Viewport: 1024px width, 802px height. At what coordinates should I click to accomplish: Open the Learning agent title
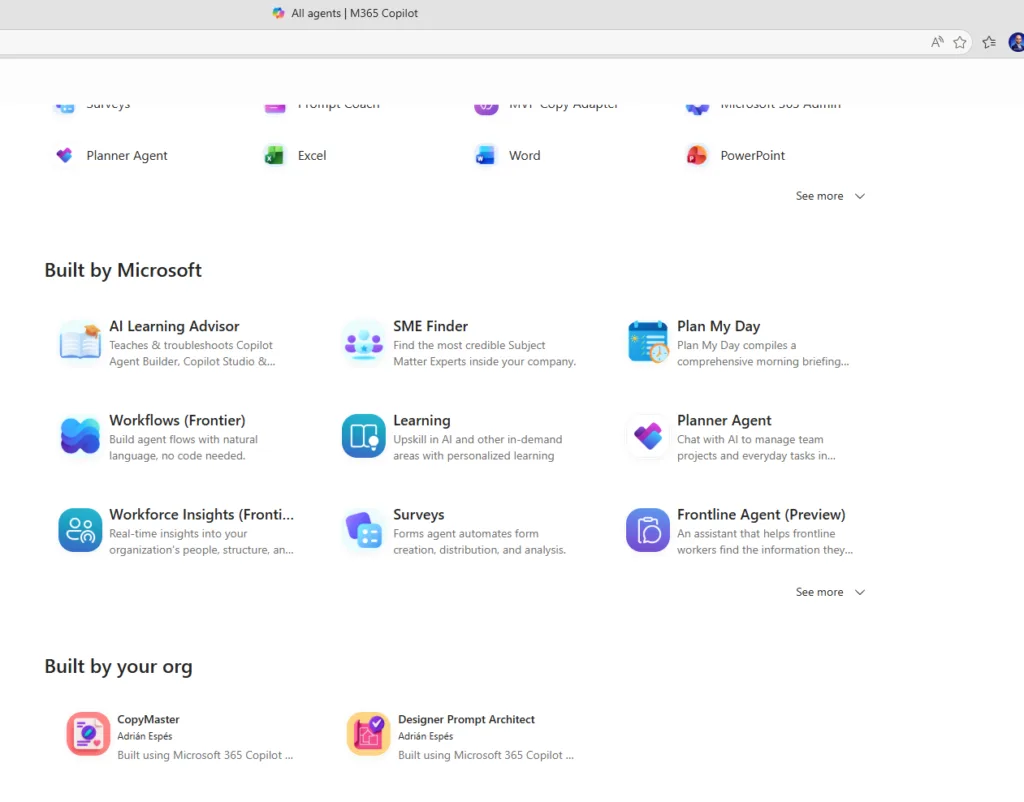click(422, 420)
